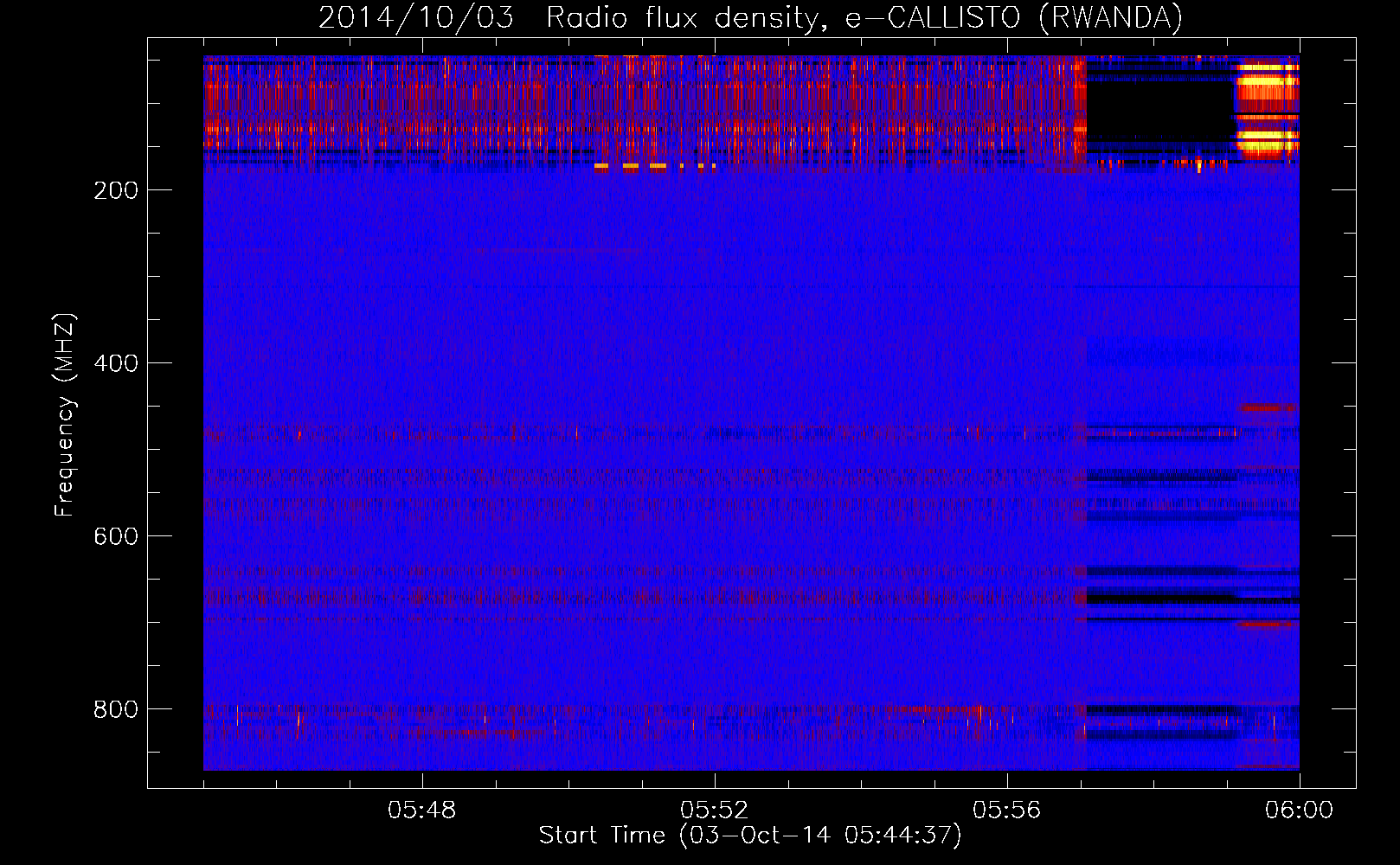The height and width of the screenshot is (865, 1400).
Task: Click the 600 frequency tick label
Action: [x=116, y=536]
